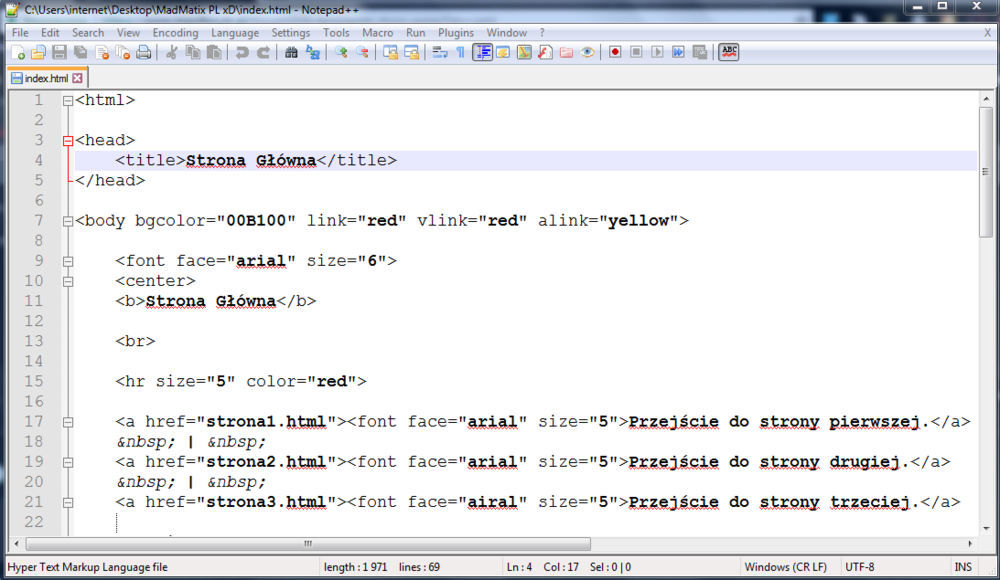Screen dimensions: 1000x580
Task: Click line number 15 in the margin
Action: 34,382
